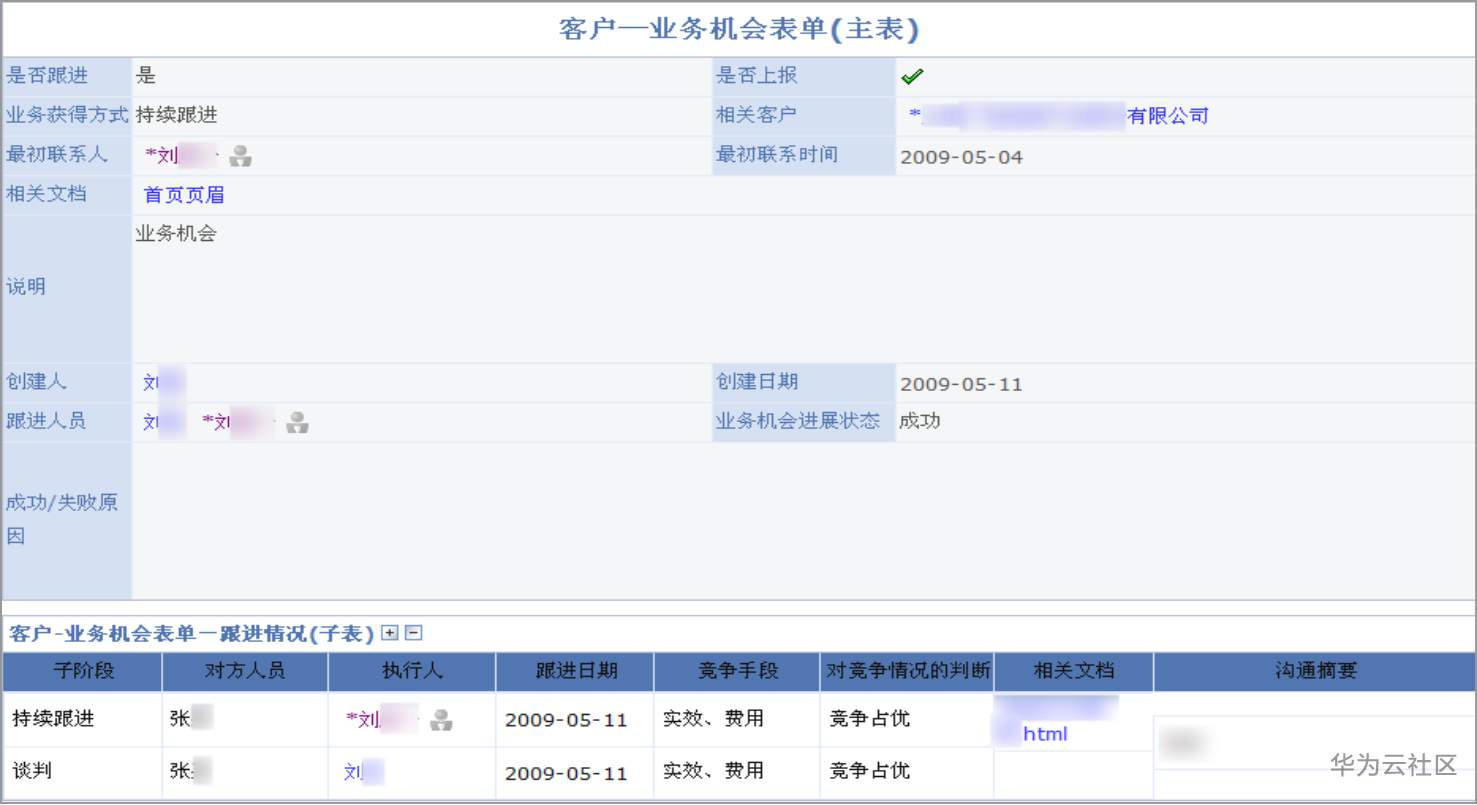
Task: Click 实效、费用 in 谈判 row
Action: [713, 771]
